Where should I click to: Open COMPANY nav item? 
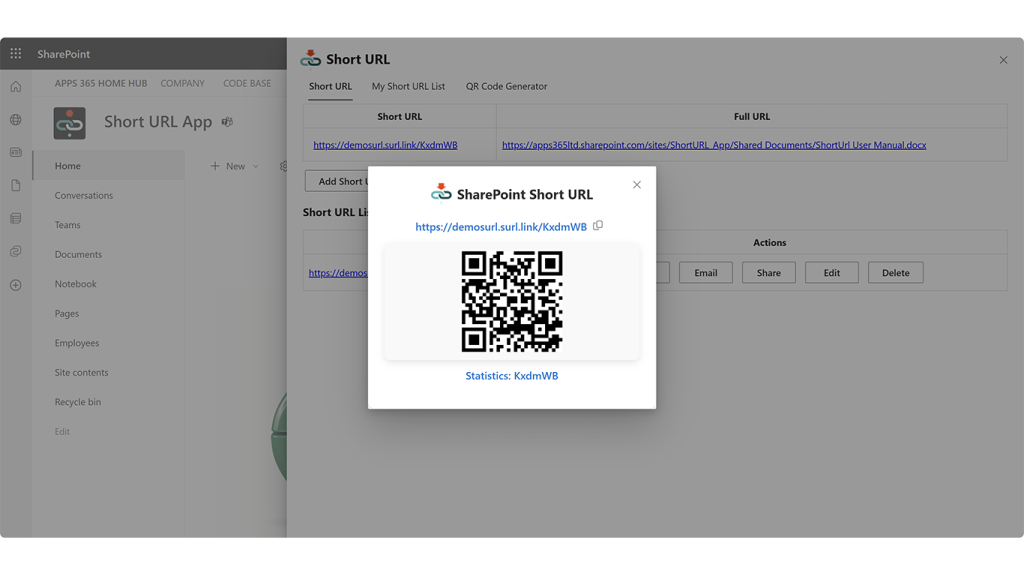click(182, 84)
